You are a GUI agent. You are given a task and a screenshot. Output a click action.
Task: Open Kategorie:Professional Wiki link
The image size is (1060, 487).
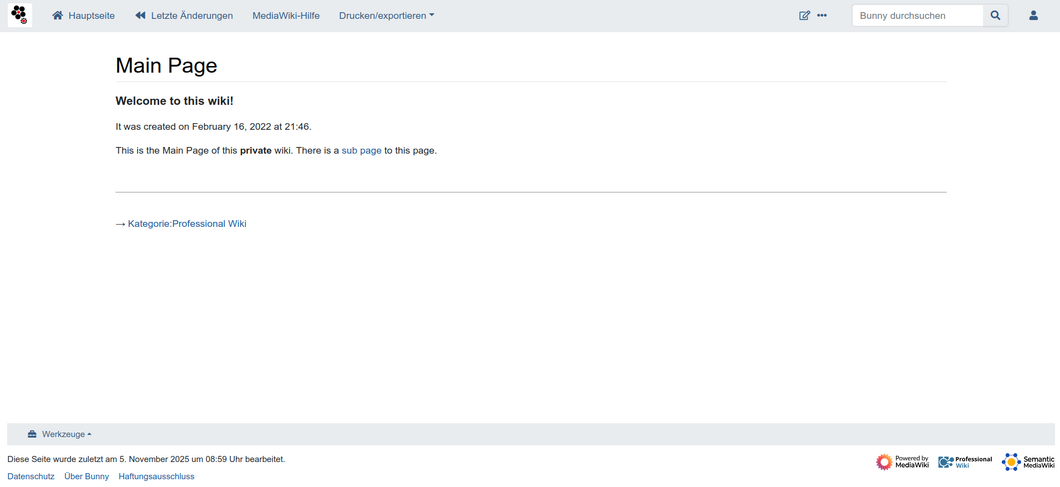[187, 224]
